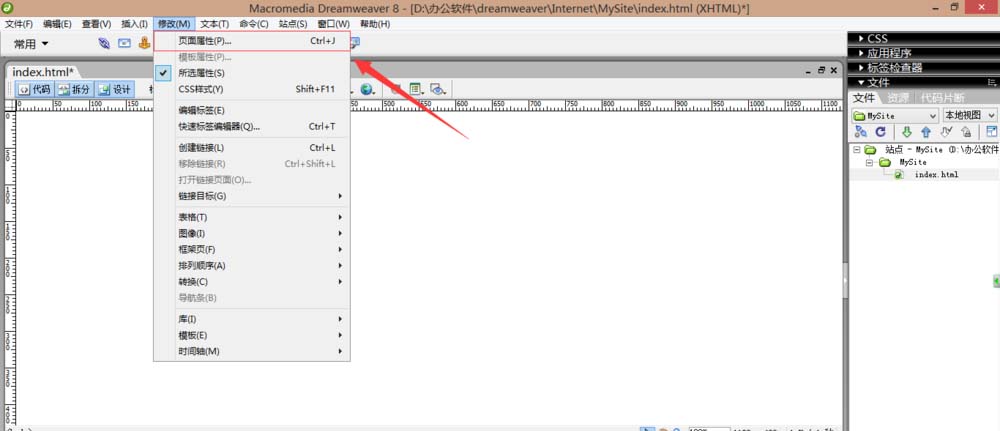Click the green Get files arrow icon
This screenshot has width=1000, height=431.
(x=906, y=132)
